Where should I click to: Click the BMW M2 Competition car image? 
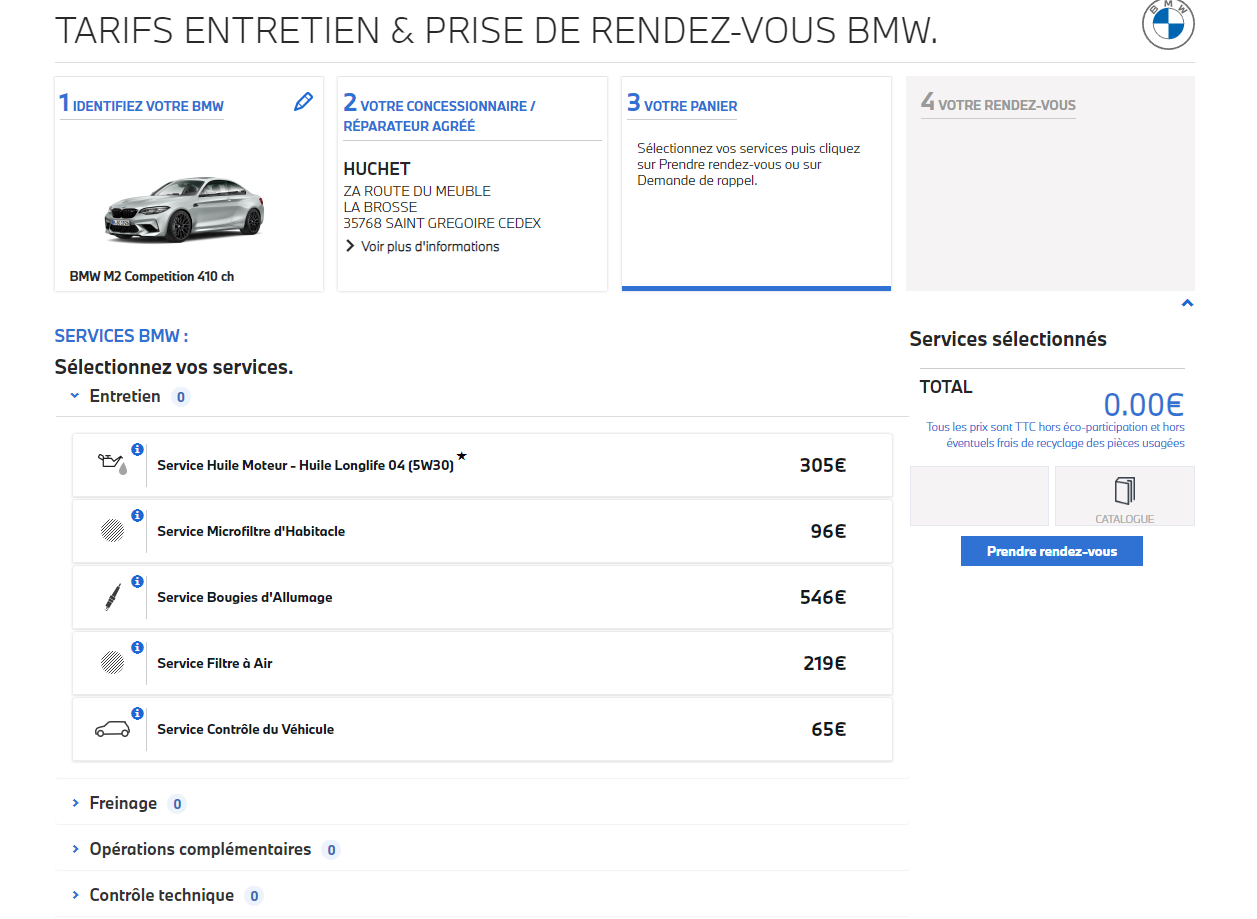pyautogui.click(x=185, y=209)
